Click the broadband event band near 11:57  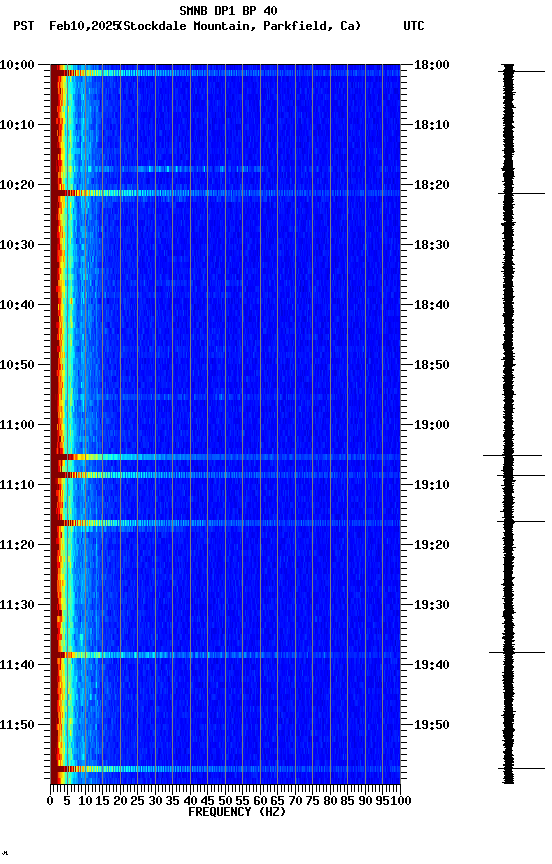(x=225, y=769)
